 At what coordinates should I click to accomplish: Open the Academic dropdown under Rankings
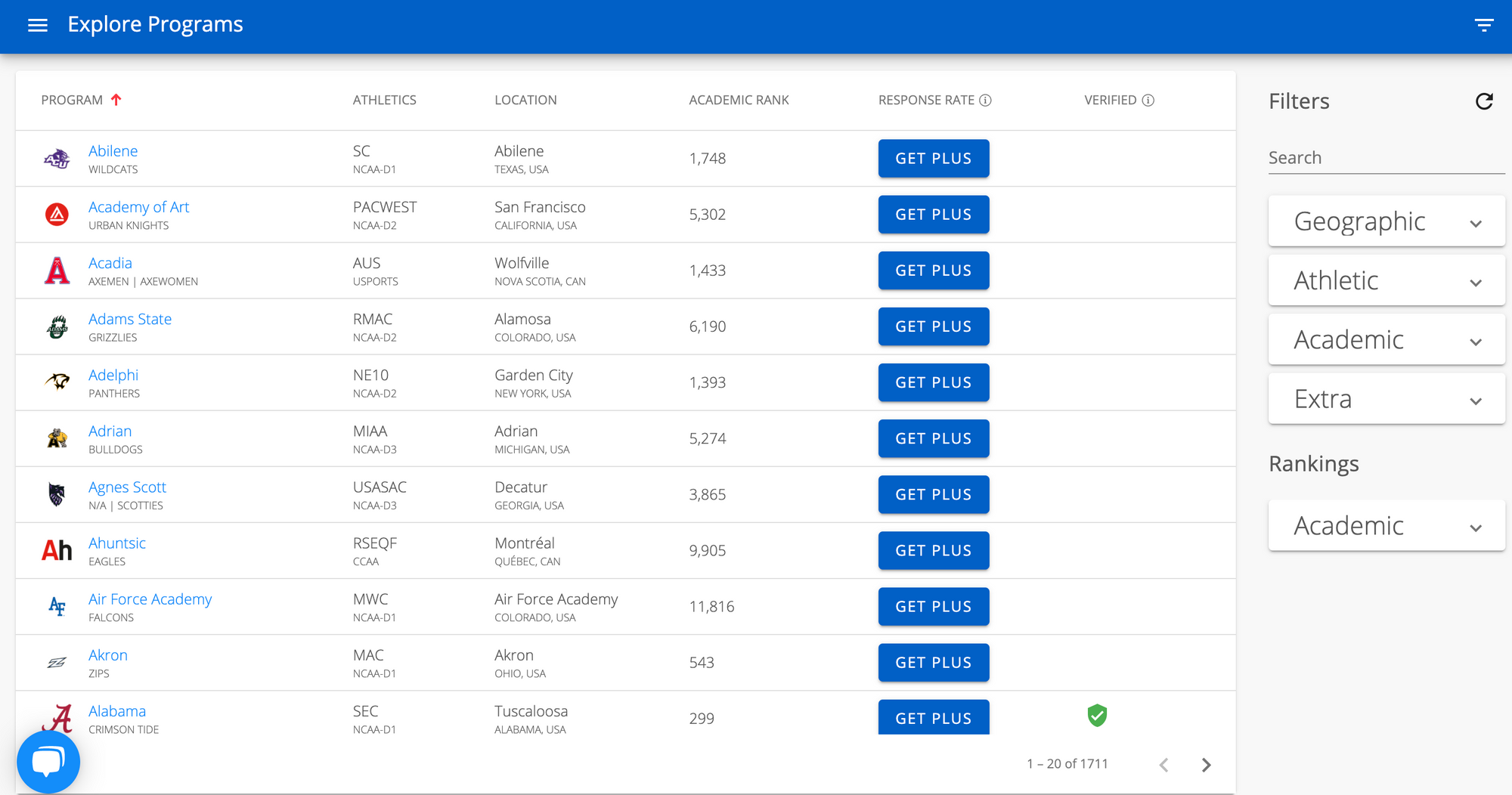point(1387,526)
